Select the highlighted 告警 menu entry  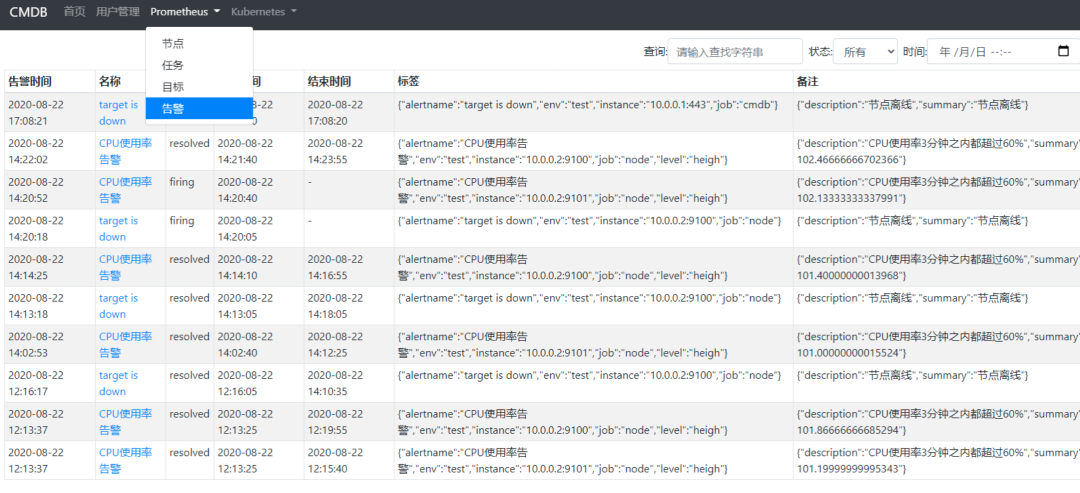tap(199, 108)
